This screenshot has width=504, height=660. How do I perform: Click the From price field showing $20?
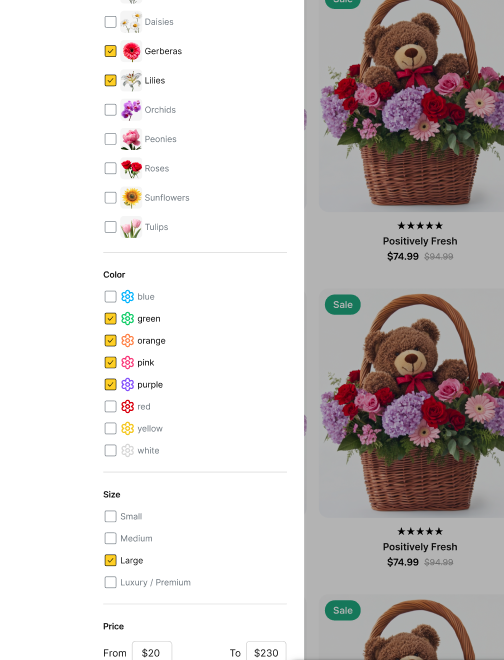[x=152, y=652]
